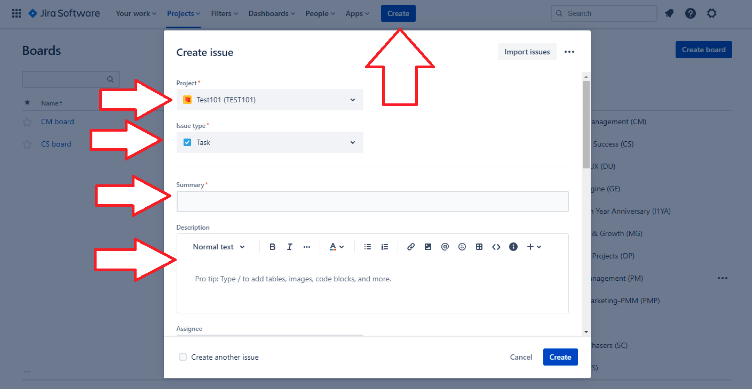This screenshot has height=389, width=752.
Task: Open the Issue type dropdown Task
Action: pyautogui.click(x=270, y=142)
